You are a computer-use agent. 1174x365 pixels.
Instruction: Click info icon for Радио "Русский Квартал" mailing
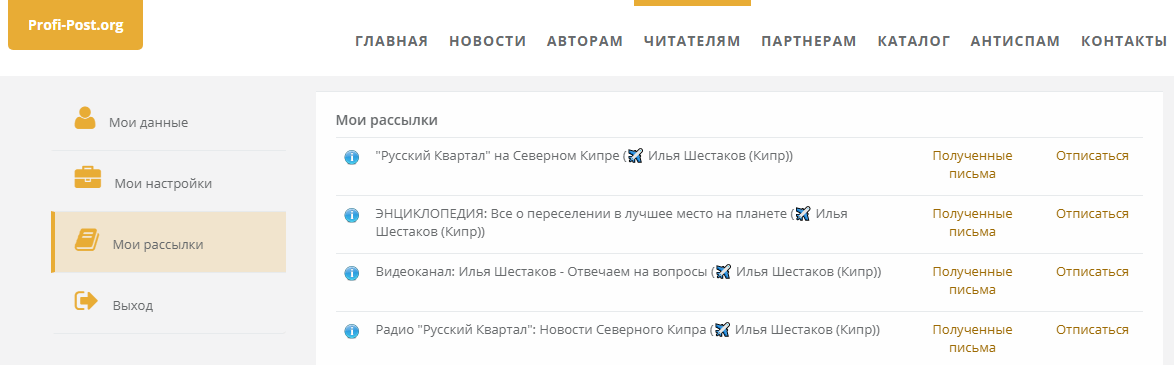point(351,331)
